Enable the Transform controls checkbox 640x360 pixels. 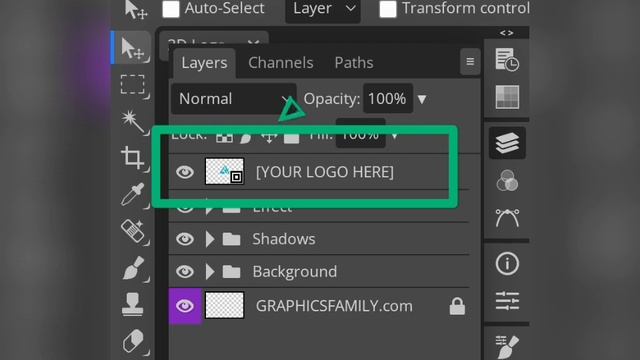click(388, 9)
